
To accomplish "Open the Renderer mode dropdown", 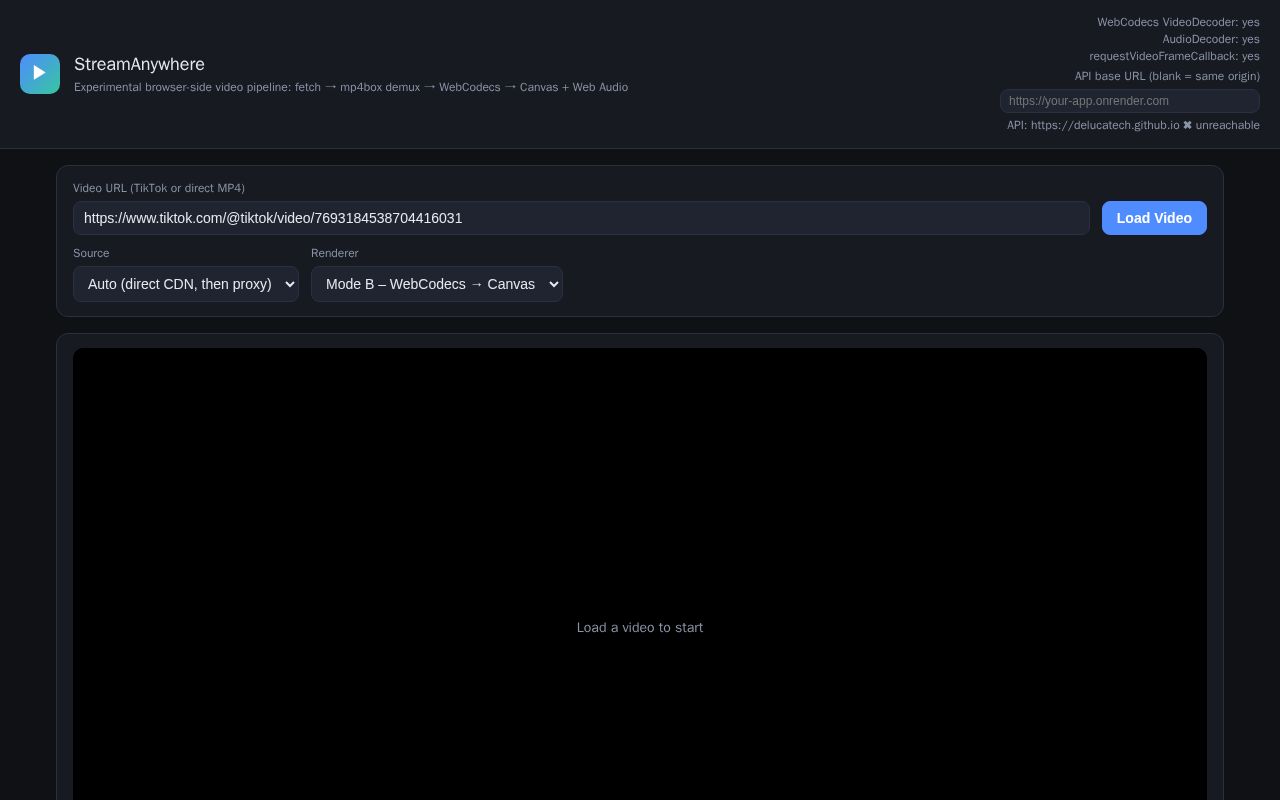I will coord(437,284).
